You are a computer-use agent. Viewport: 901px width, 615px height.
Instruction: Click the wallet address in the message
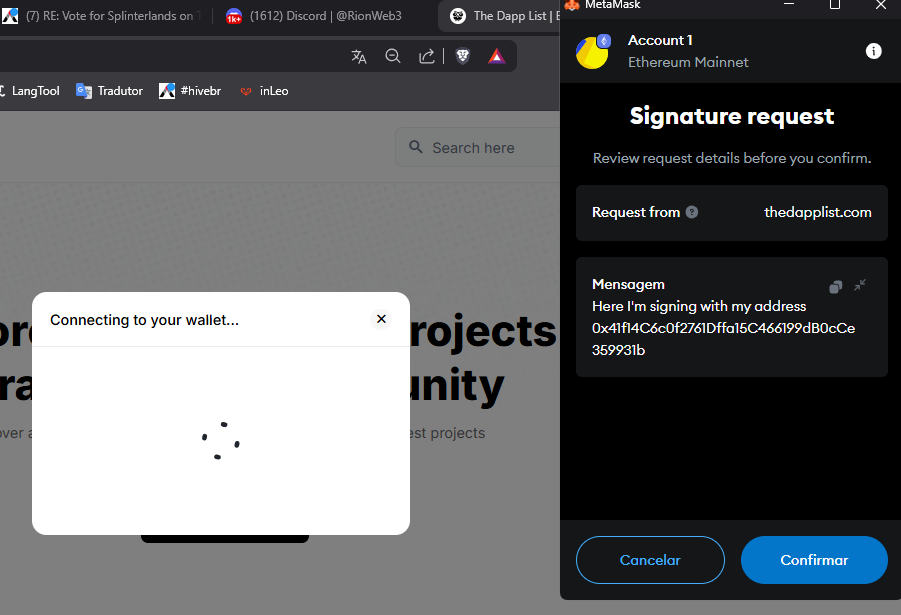tap(723, 339)
